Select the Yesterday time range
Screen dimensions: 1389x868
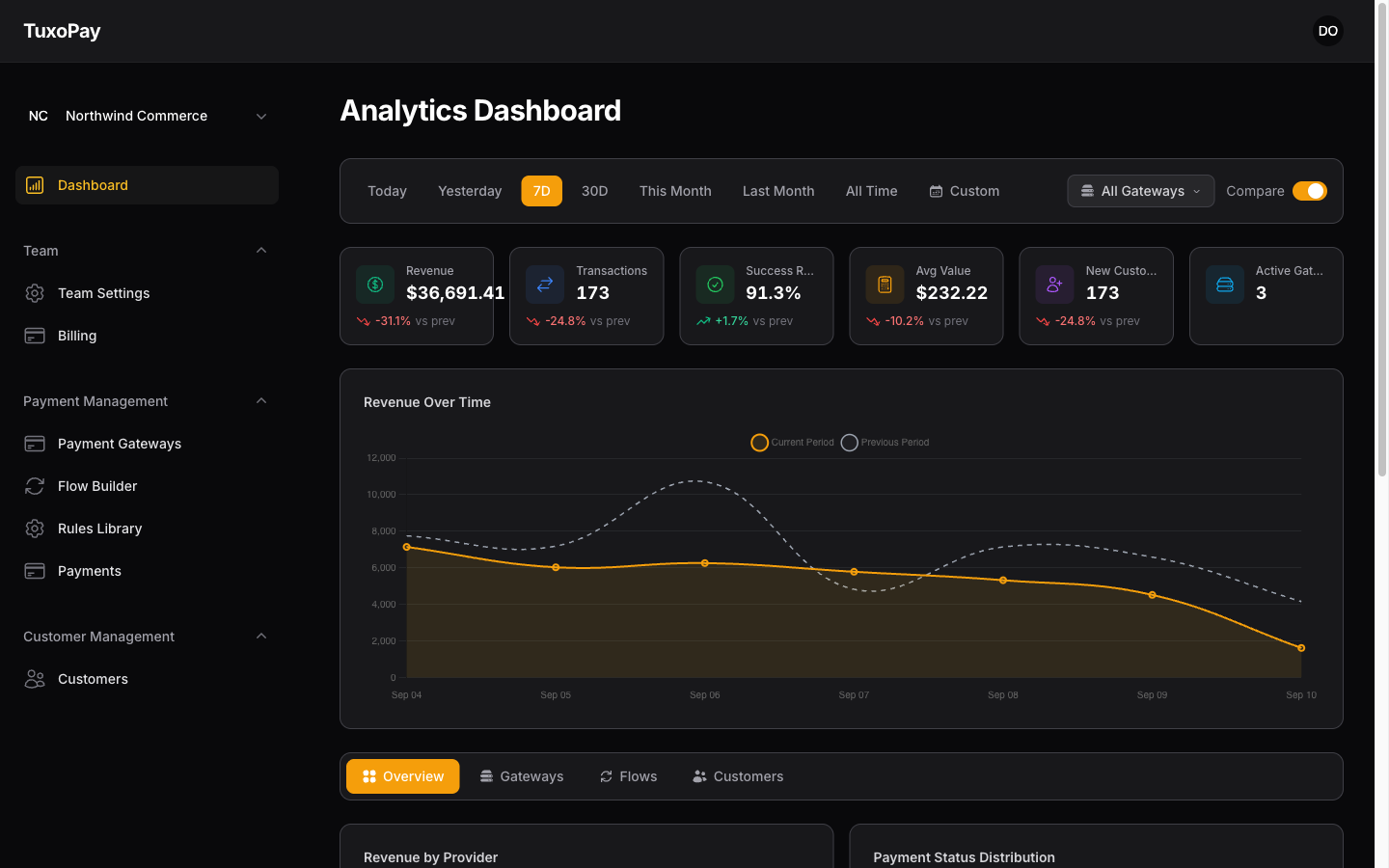(x=470, y=191)
